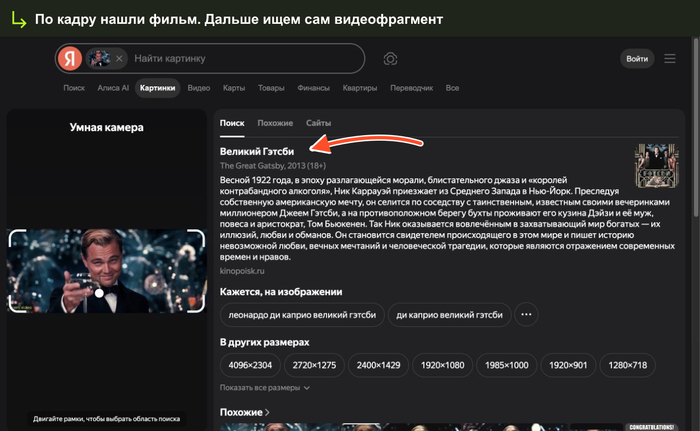Choose the 1280×718 image size

pos(627,365)
